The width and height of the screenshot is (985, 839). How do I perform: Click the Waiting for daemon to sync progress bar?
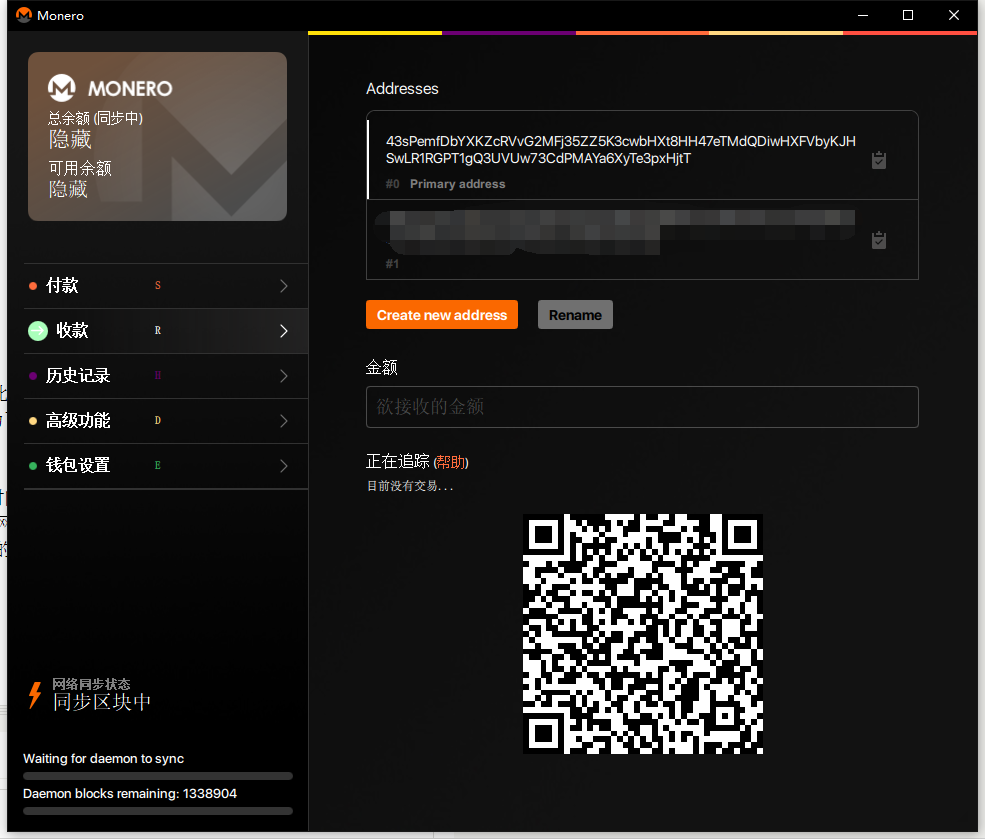tap(158, 776)
